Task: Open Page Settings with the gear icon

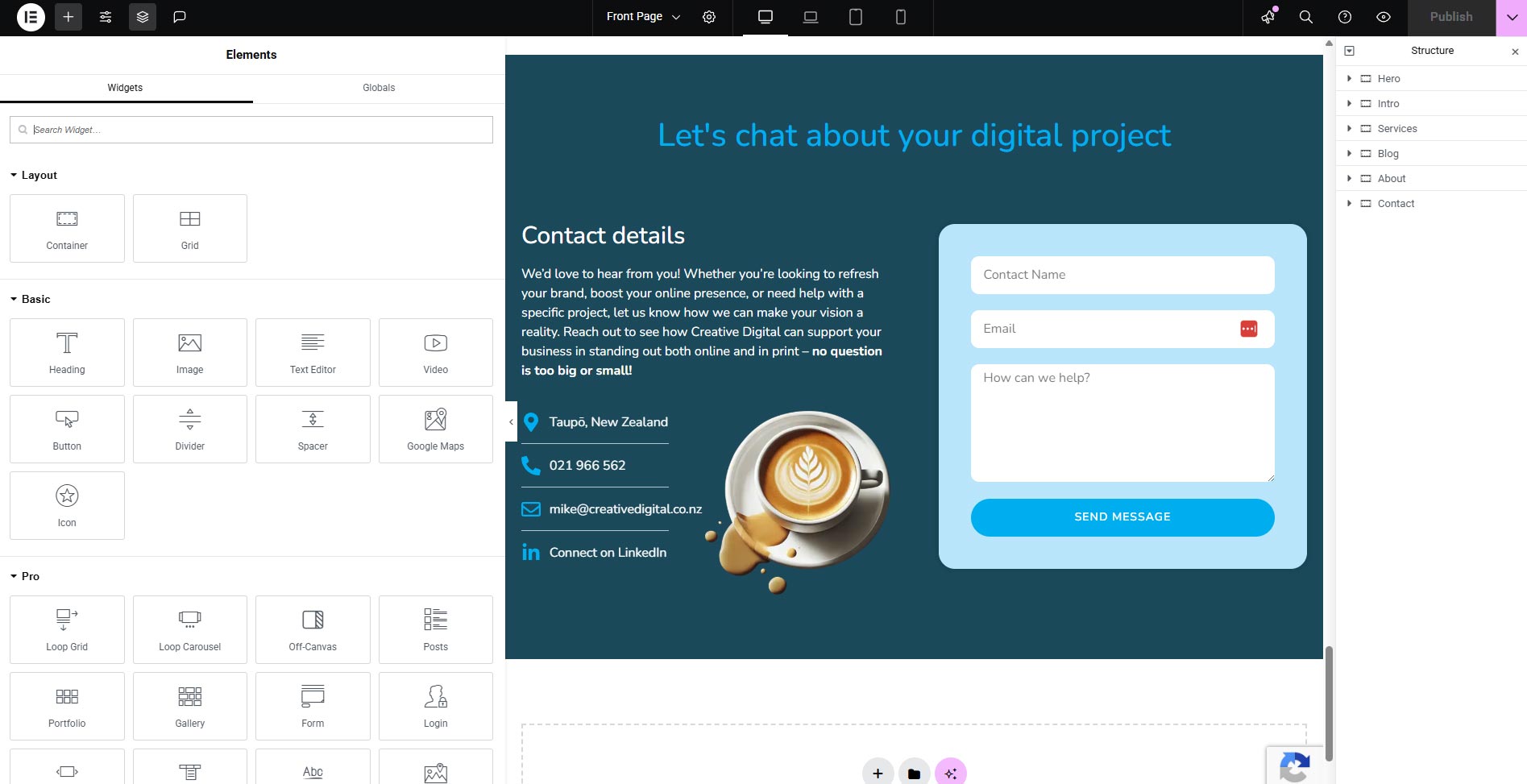Action: [709, 17]
